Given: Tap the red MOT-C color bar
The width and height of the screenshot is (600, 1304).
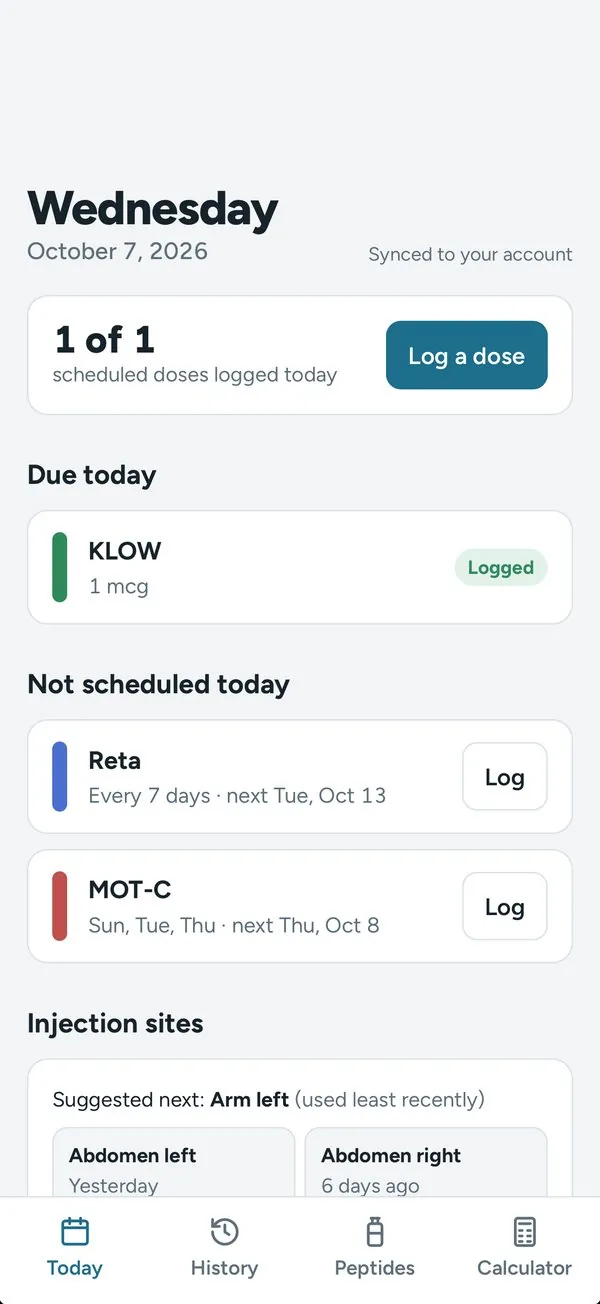Looking at the screenshot, I should [60, 906].
